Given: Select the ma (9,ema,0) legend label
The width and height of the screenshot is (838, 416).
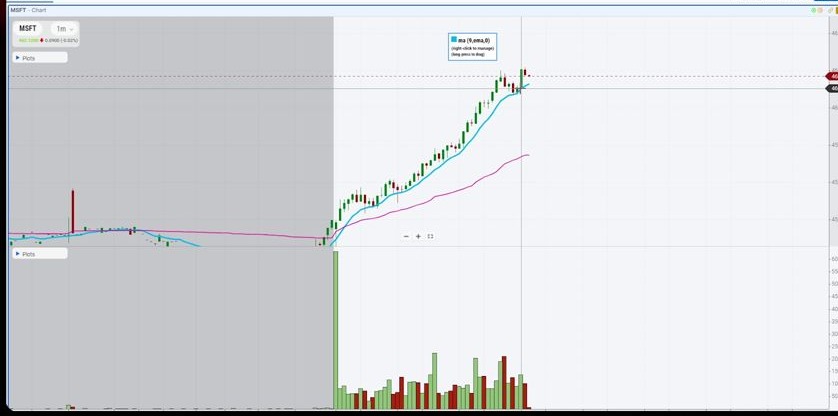Looking at the screenshot, I should click(474, 40).
